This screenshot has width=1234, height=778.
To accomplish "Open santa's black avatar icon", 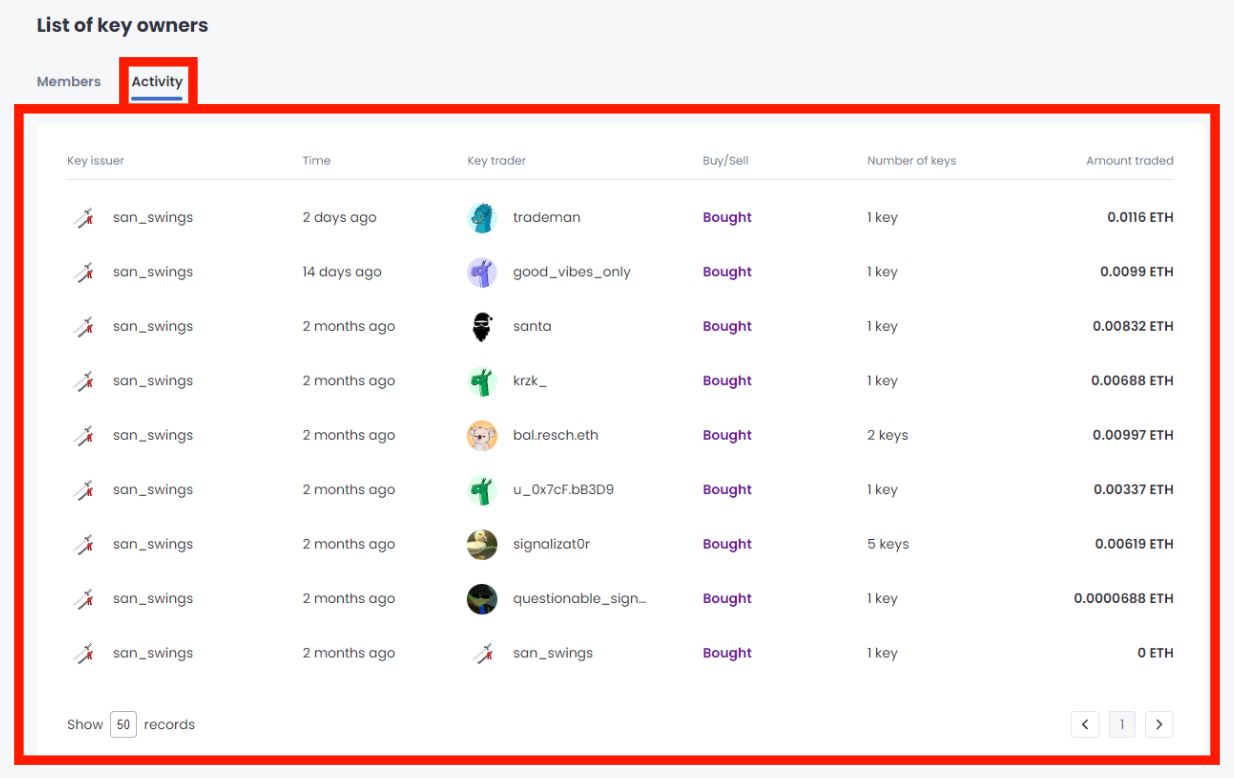I will click(x=482, y=327).
